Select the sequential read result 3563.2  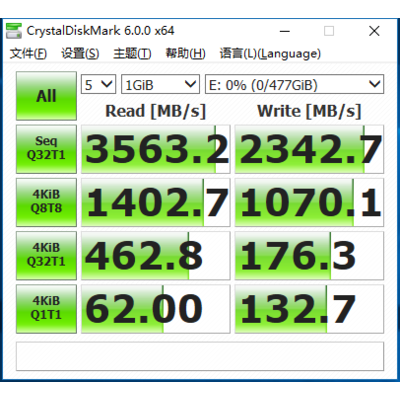click(x=156, y=149)
